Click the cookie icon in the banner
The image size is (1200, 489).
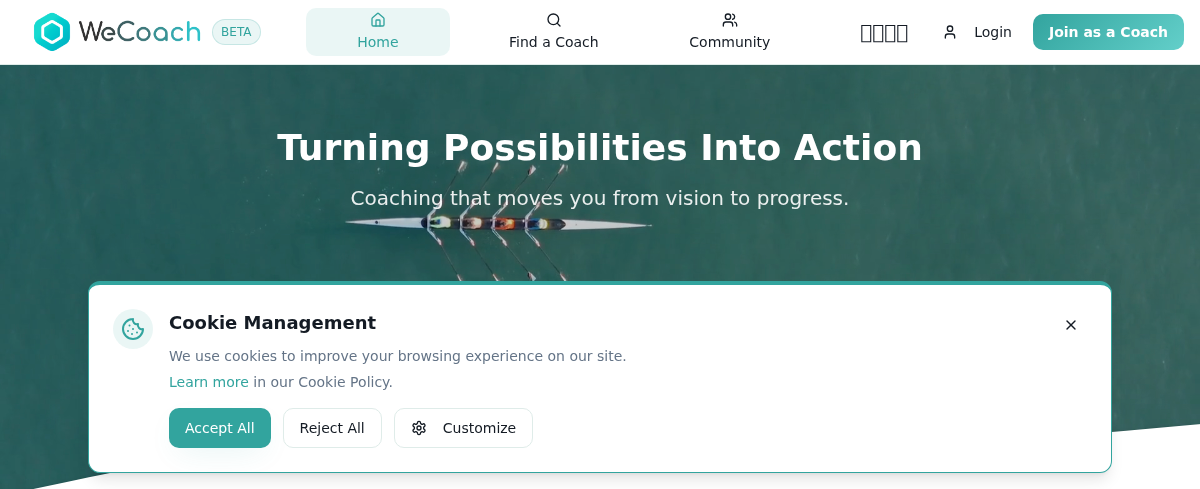coord(133,329)
